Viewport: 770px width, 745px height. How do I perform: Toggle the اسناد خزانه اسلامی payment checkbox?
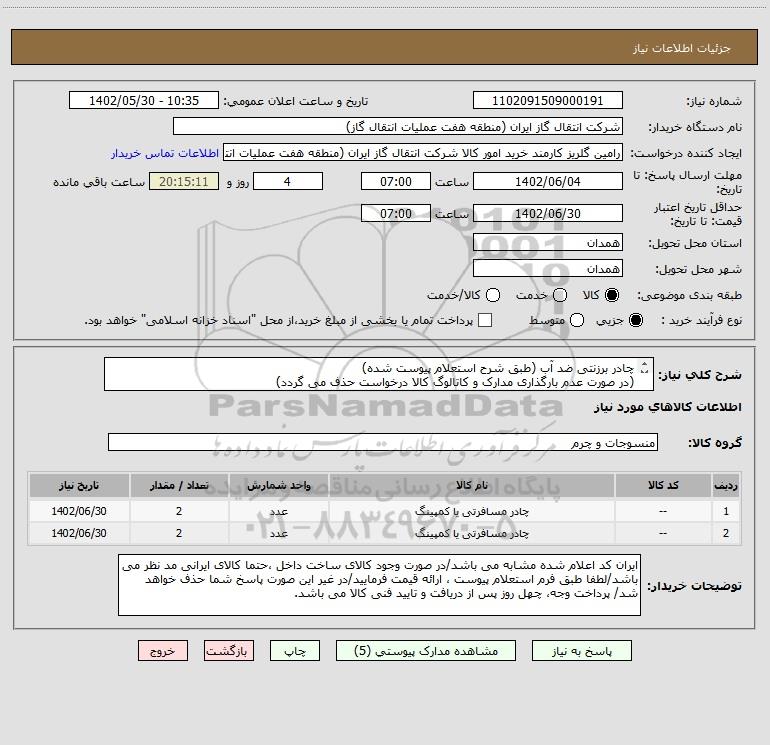485,320
